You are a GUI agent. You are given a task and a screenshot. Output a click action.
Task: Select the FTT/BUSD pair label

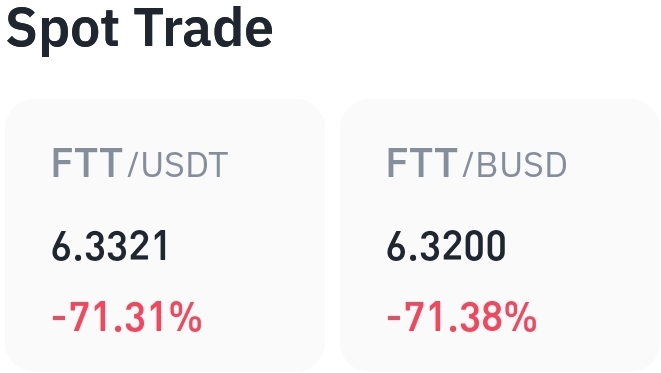477,164
